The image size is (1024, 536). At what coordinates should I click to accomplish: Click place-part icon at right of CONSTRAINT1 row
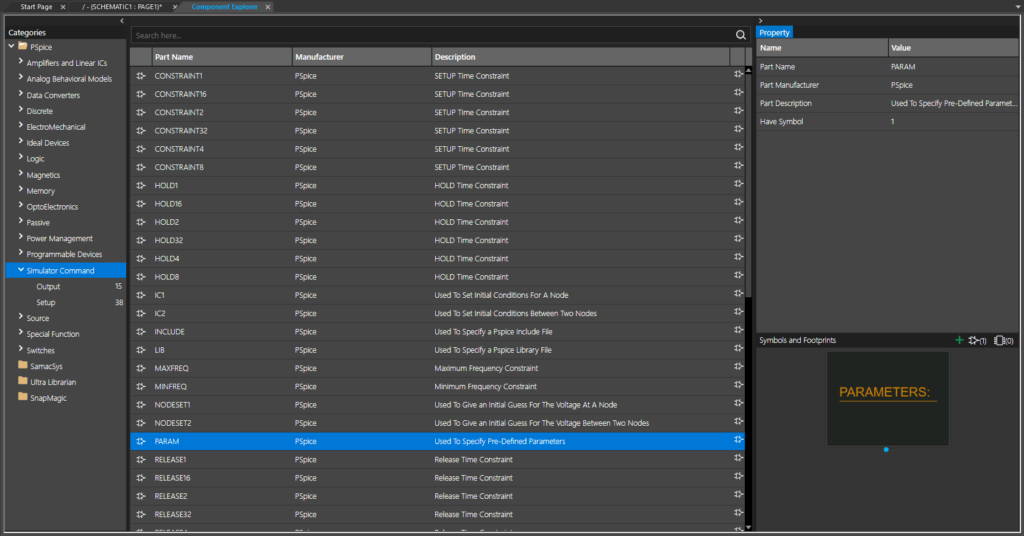pos(738,75)
